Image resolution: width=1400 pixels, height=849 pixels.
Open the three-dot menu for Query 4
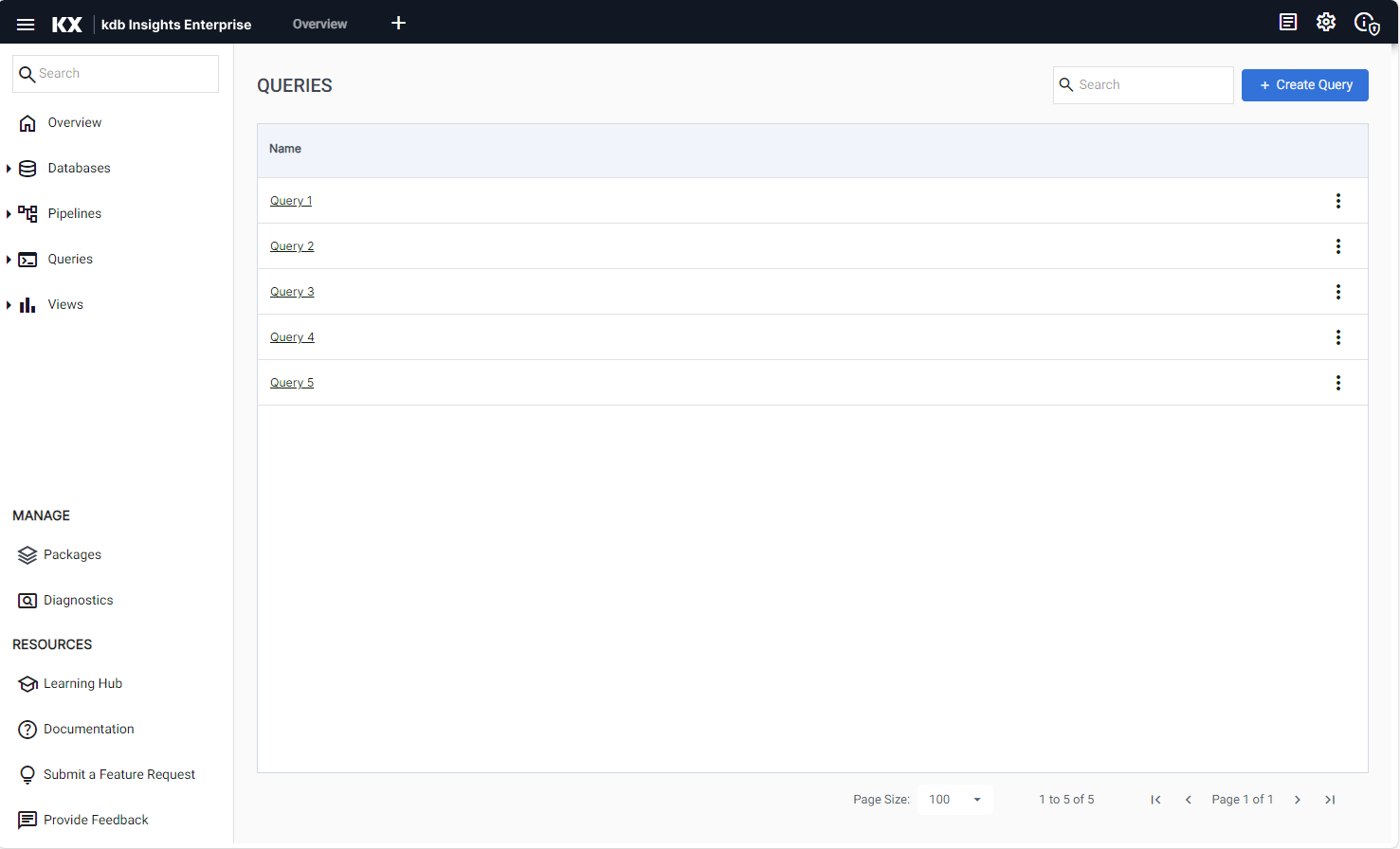(1337, 337)
